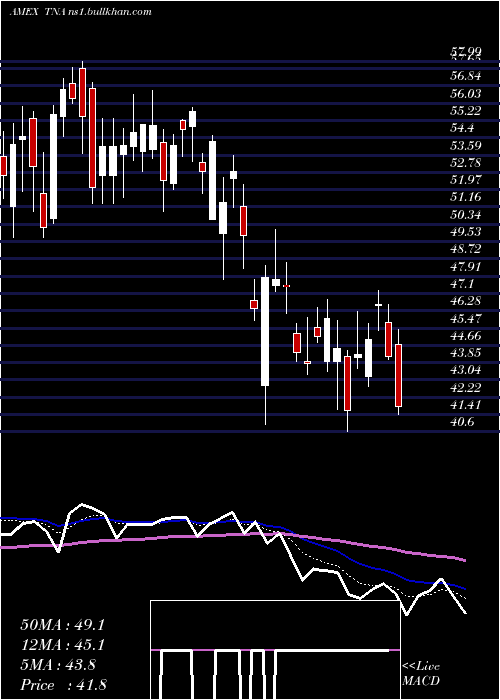Screen dimensions: 500x700
Task: Click the 54.4 price level label
Action: [x=462, y=128]
